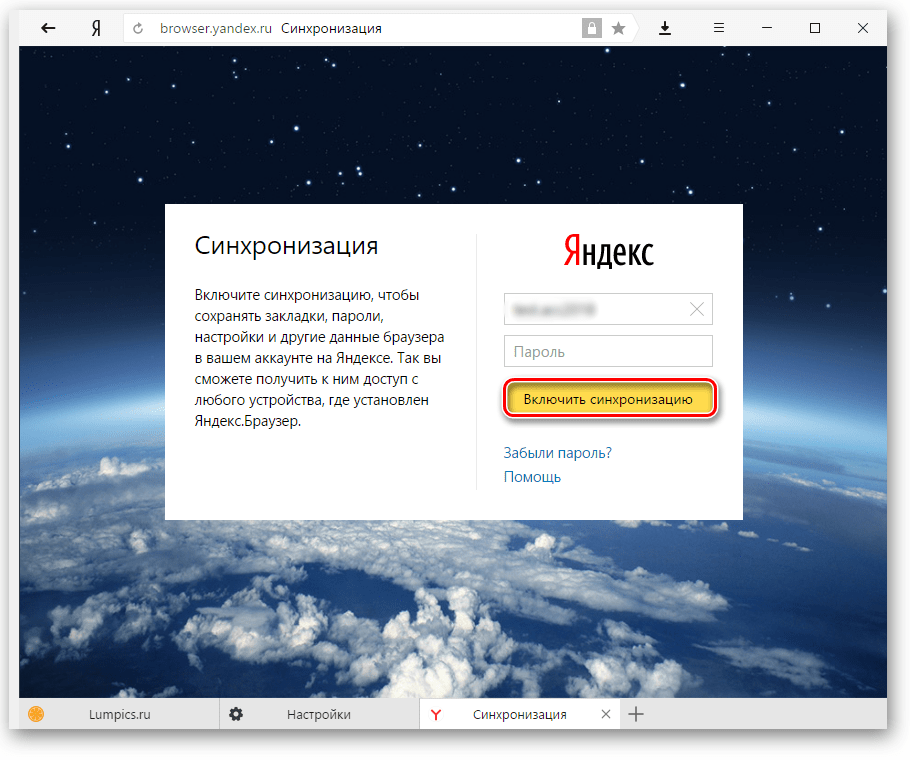Click the Включить синхронизацию button
Screen dimensions: 910x760
609,399
